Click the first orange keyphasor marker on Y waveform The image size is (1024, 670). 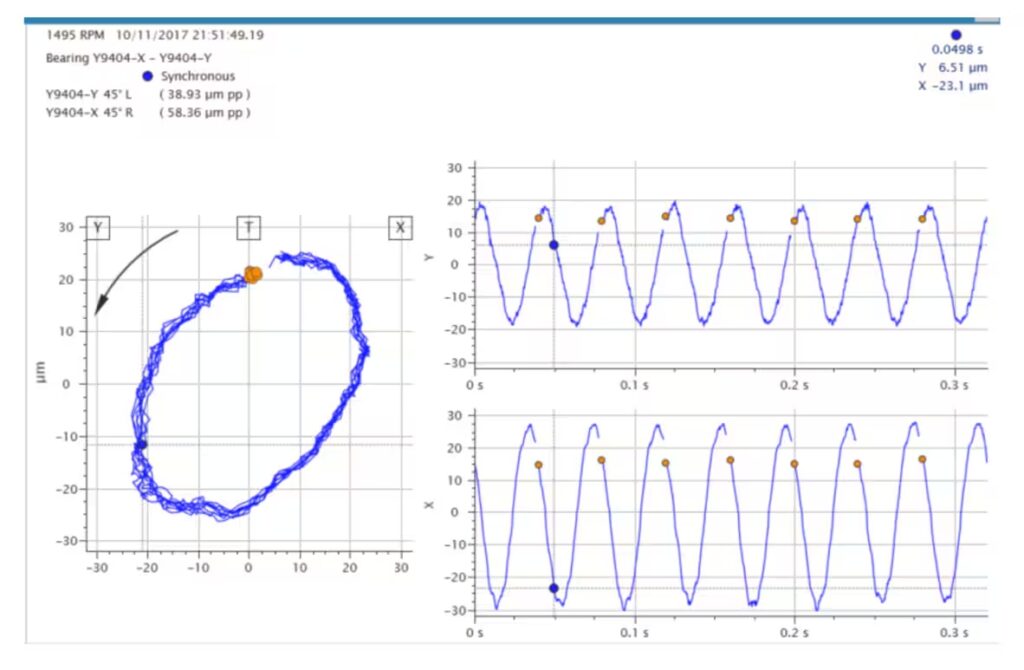pyautogui.click(x=538, y=218)
